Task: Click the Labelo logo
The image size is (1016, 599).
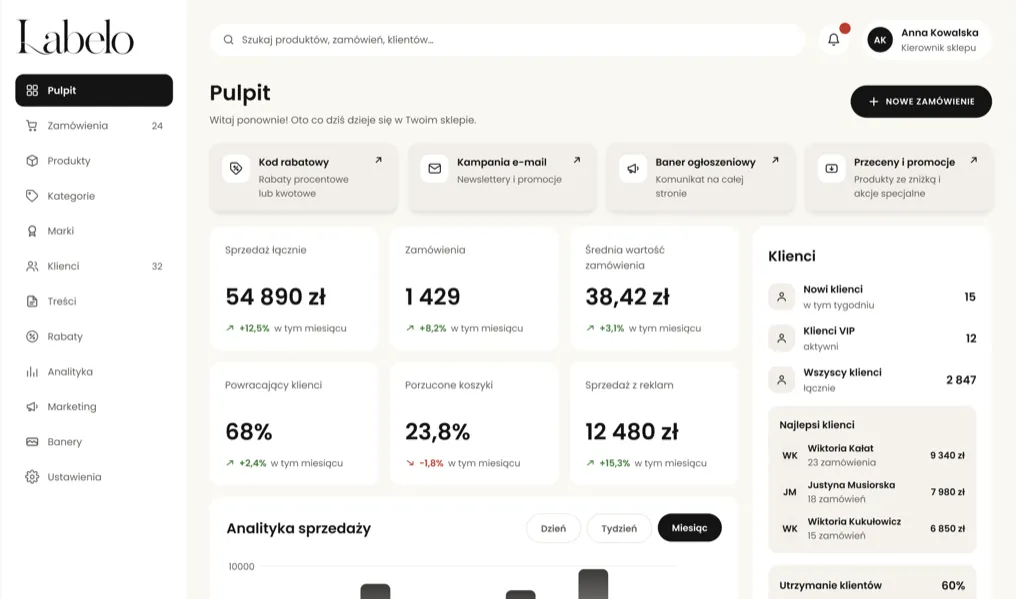Action: [75, 37]
